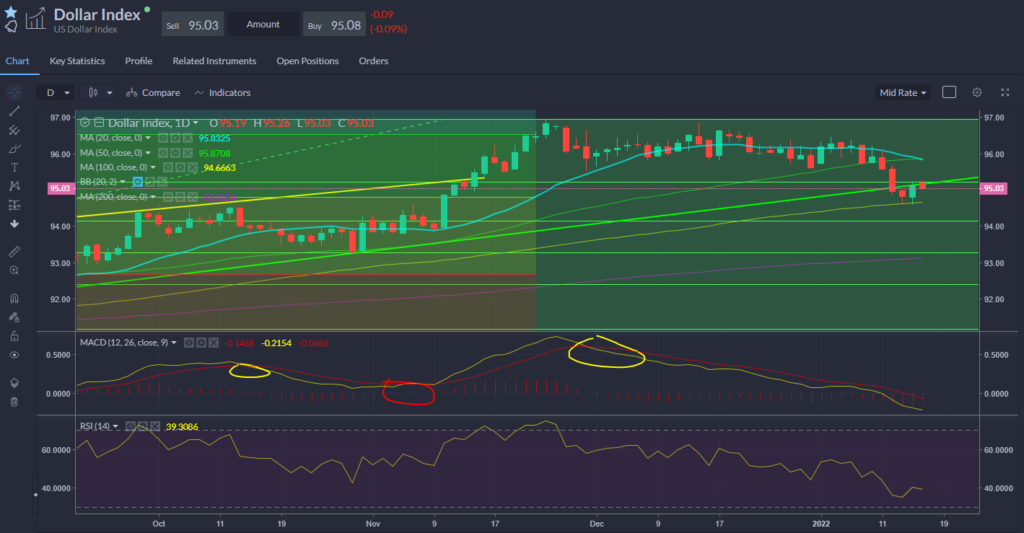
Task: Open the Related Instruments tab
Action: point(214,61)
